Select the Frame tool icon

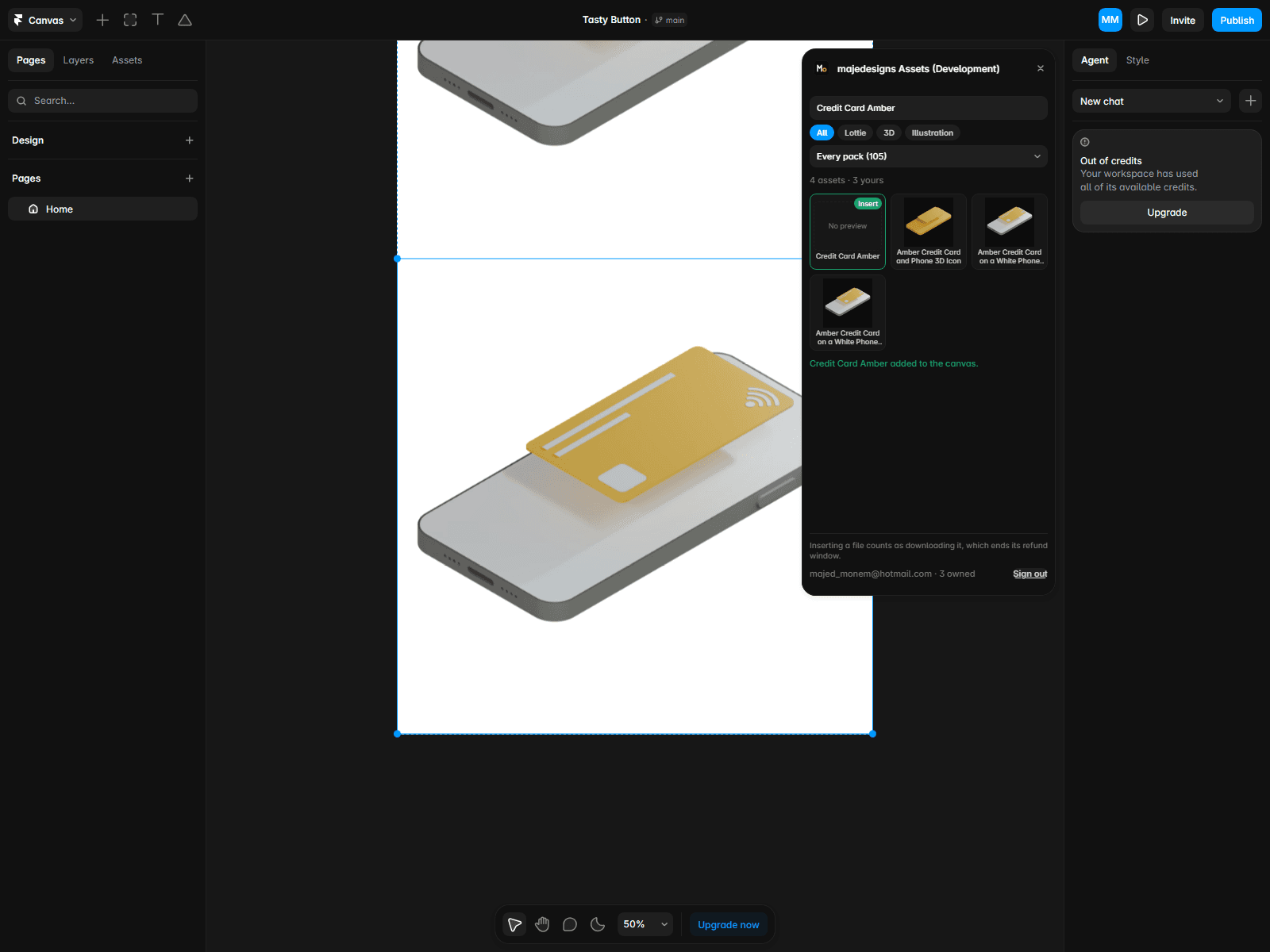[x=130, y=20]
